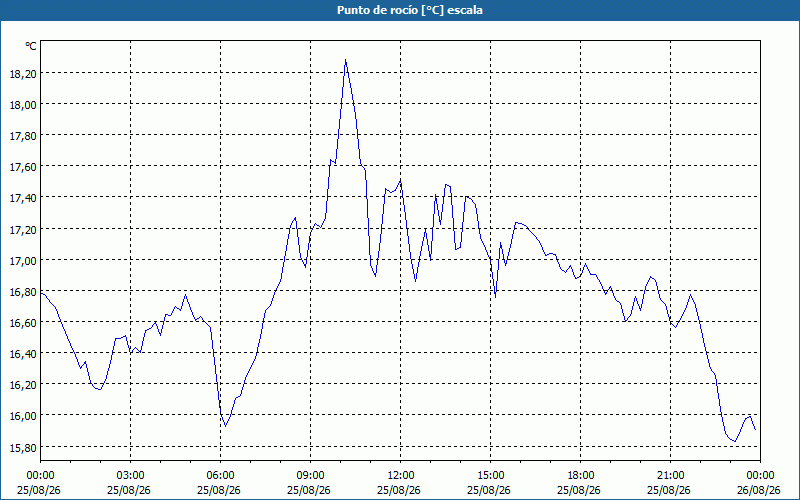
Task: Select the 18,00 y-axis value
Action: 23,105
